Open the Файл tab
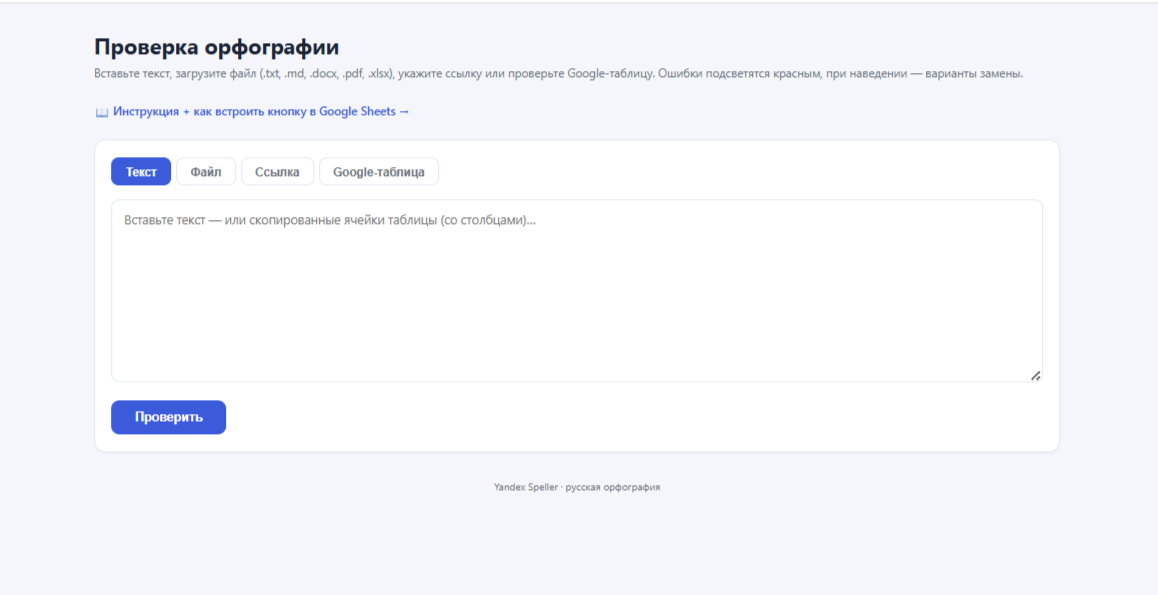Viewport: 1158px width, 595px height. click(x=206, y=172)
